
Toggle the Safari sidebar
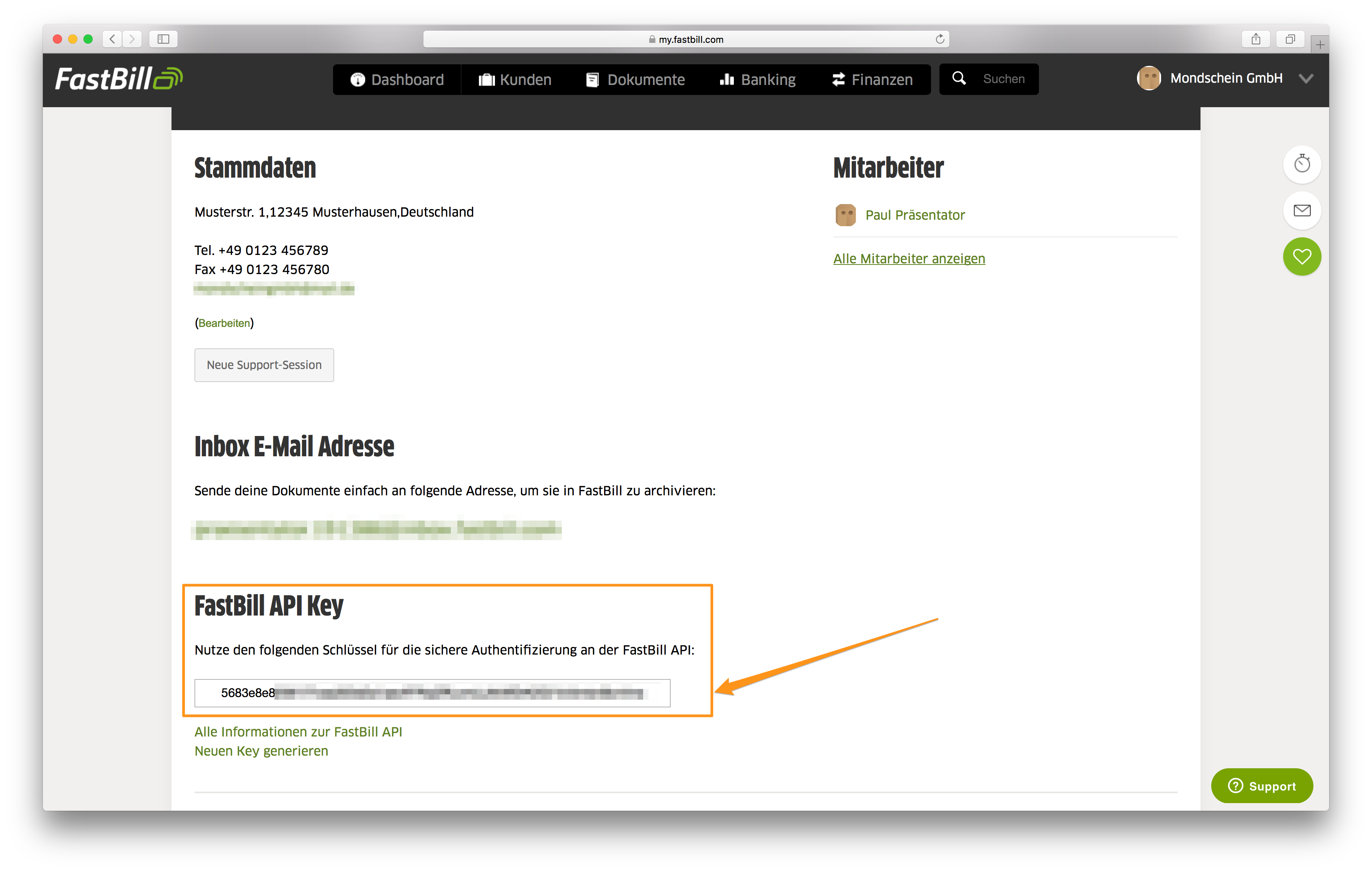[163, 39]
